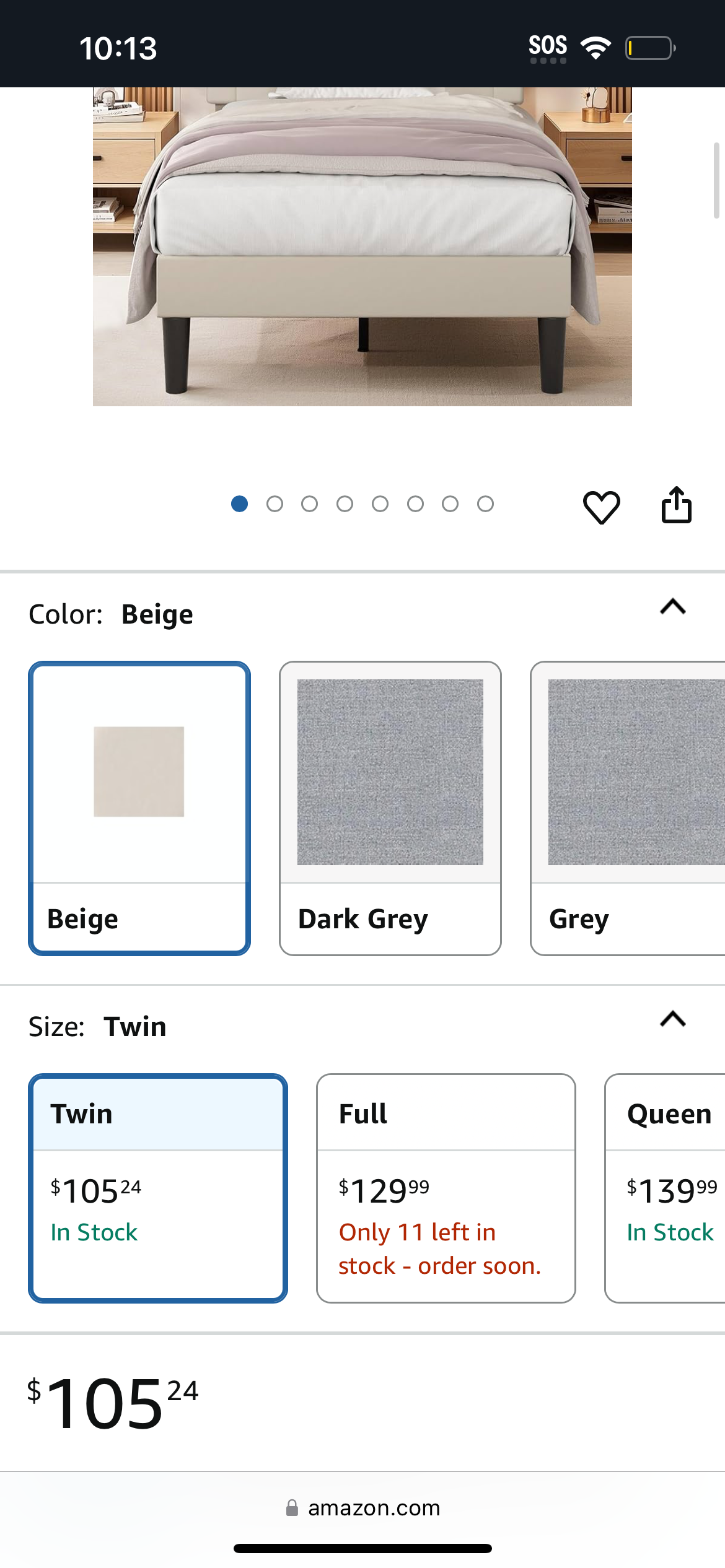Select the Beige color swatch

click(139, 808)
